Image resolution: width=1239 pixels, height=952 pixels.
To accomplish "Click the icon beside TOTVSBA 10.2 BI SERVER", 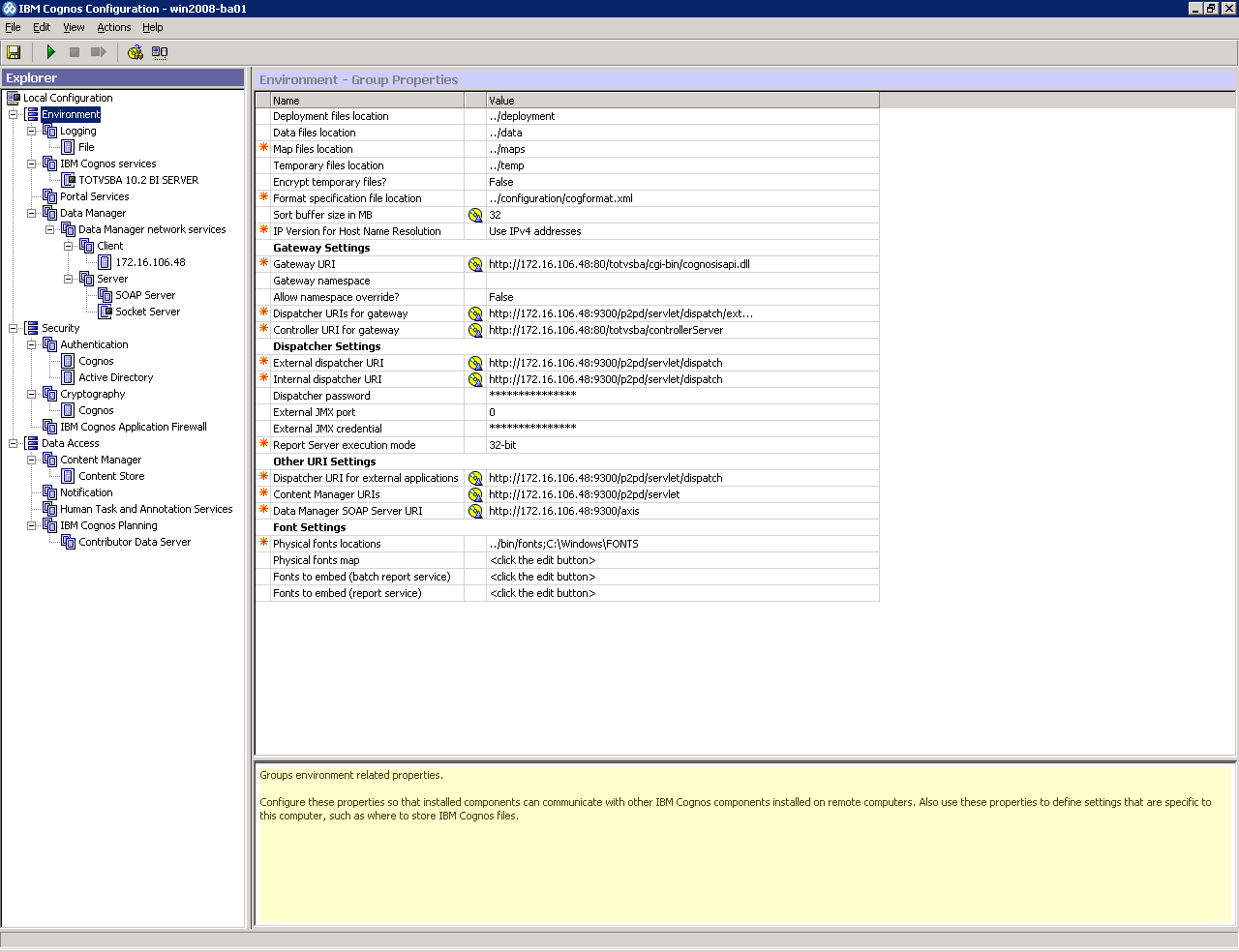I will [69, 180].
